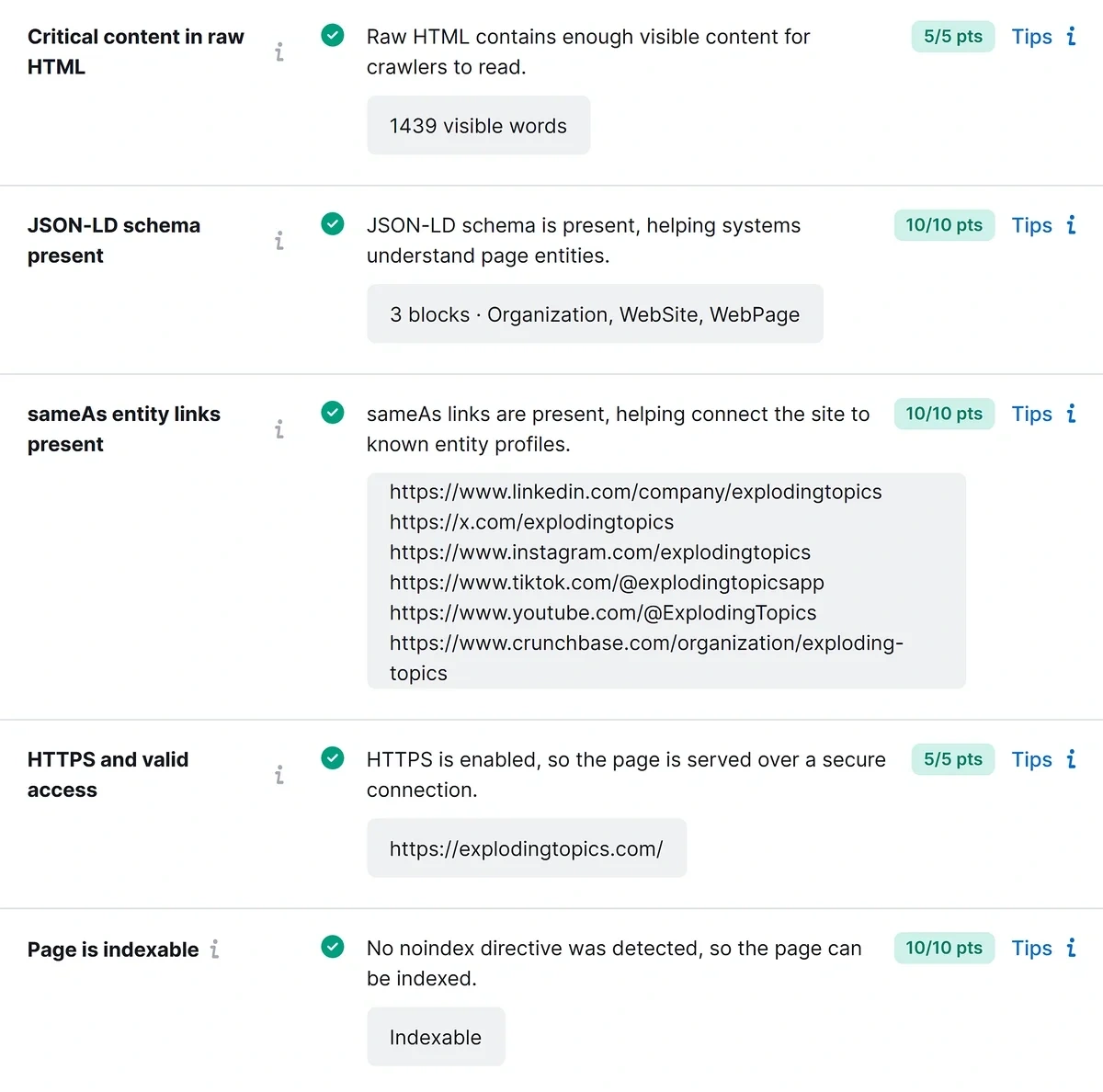Image resolution: width=1103 pixels, height=1092 pixels.
Task: Click the 'JSON-LD schema present' heading
Action: (114, 240)
